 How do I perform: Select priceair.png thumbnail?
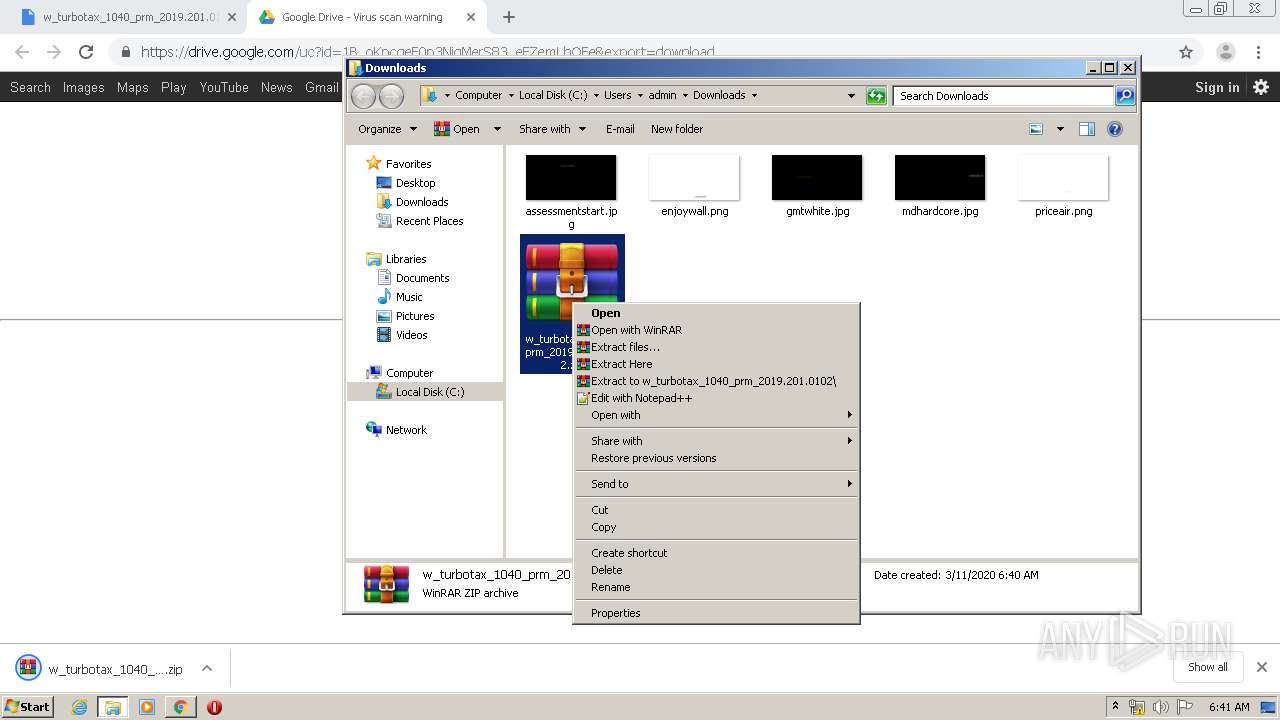pyautogui.click(x=1063, y=178)
